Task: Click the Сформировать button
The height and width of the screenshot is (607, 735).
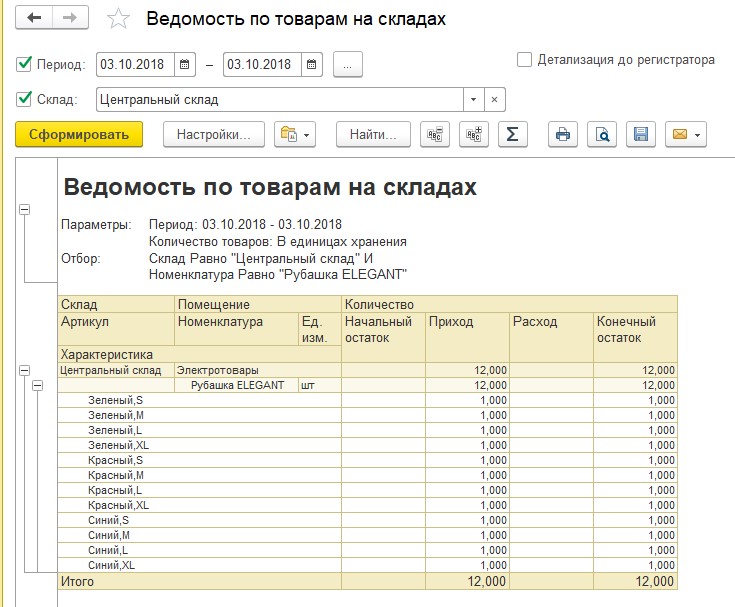Action: click(79, 135)
